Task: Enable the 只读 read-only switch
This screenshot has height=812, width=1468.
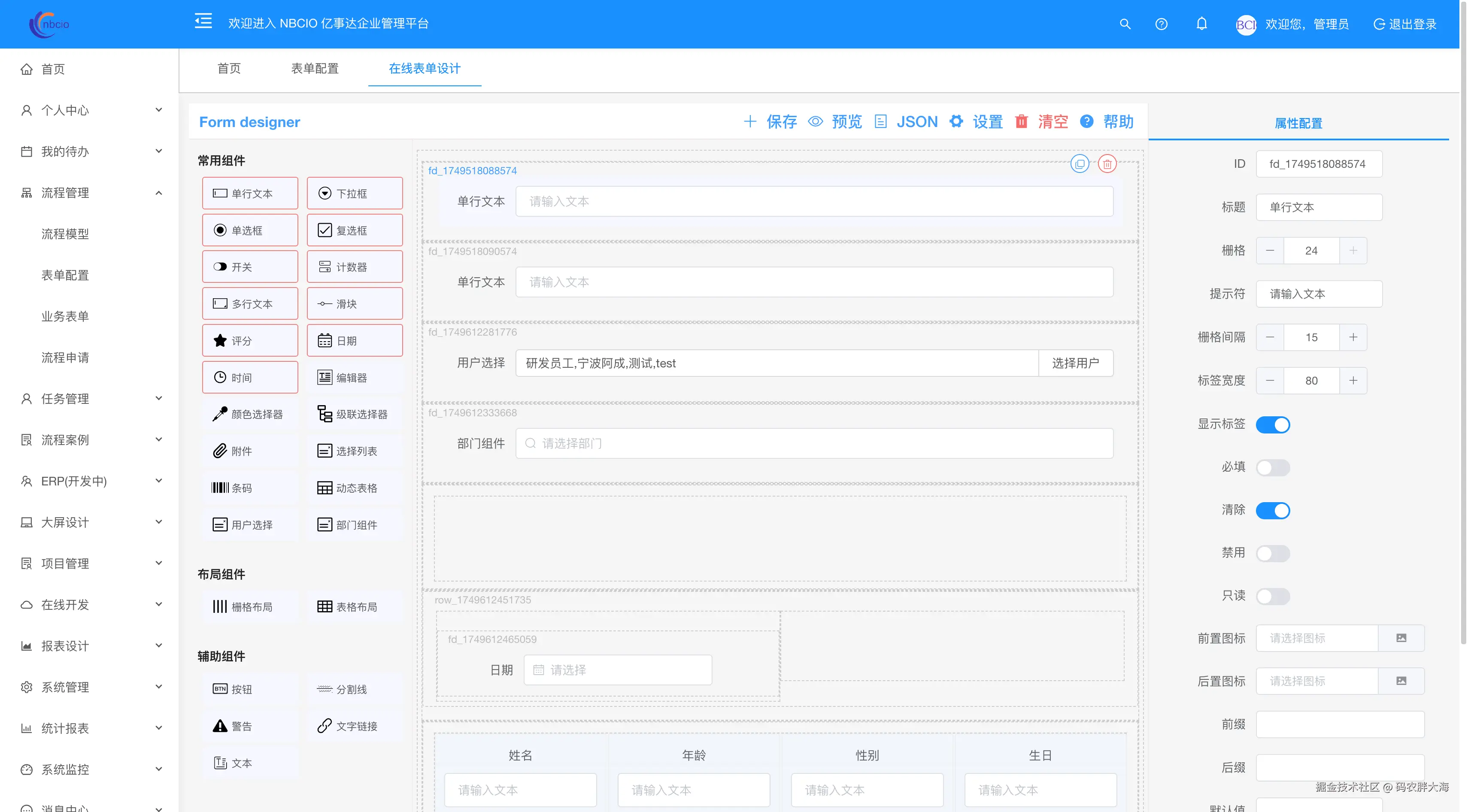Action: (x=1273, y=596)
